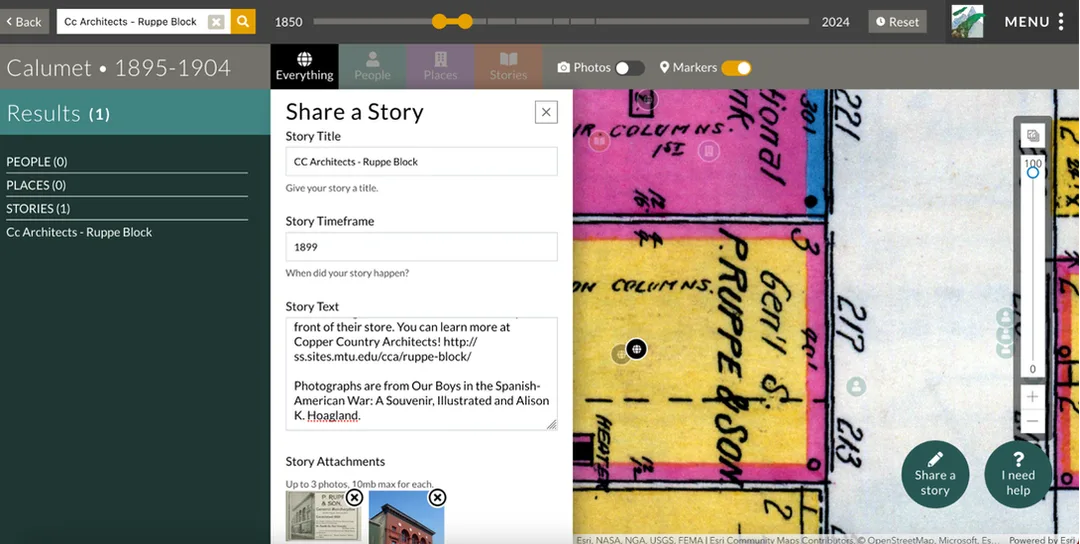Click inside the Story Text area
The width and height of the screenshot is (1080, 544).
tap(422, 374)
